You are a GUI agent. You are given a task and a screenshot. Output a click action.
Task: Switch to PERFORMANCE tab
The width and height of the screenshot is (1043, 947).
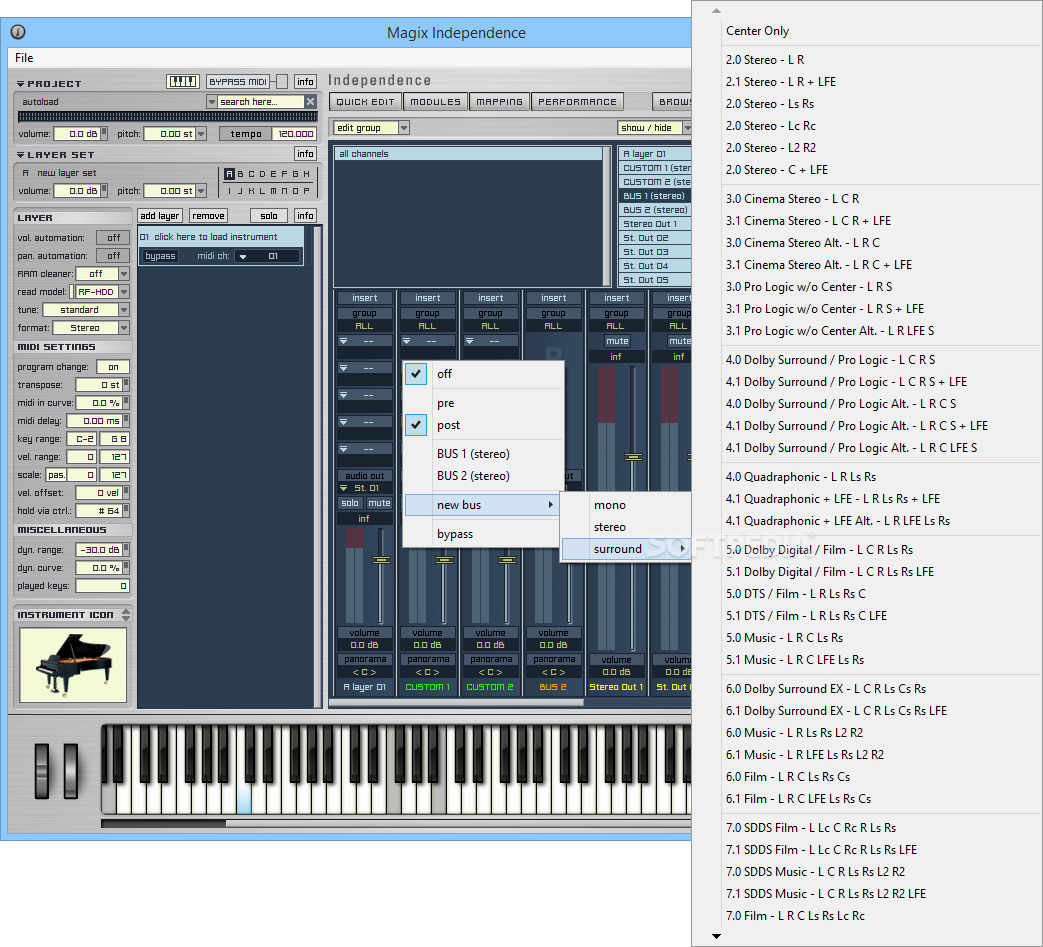coord(577,102)
